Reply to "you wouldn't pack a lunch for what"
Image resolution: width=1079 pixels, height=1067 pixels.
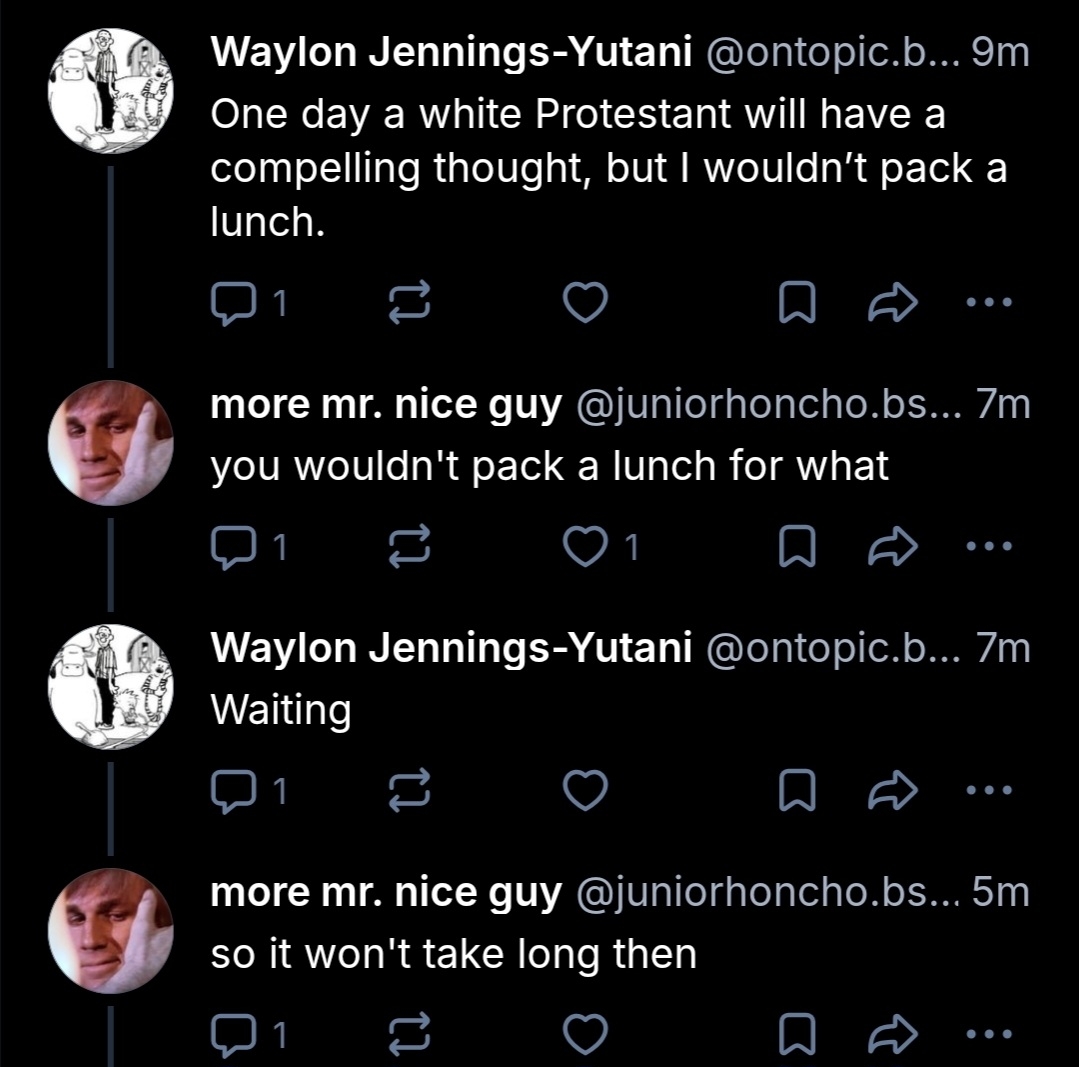[233, 546]
